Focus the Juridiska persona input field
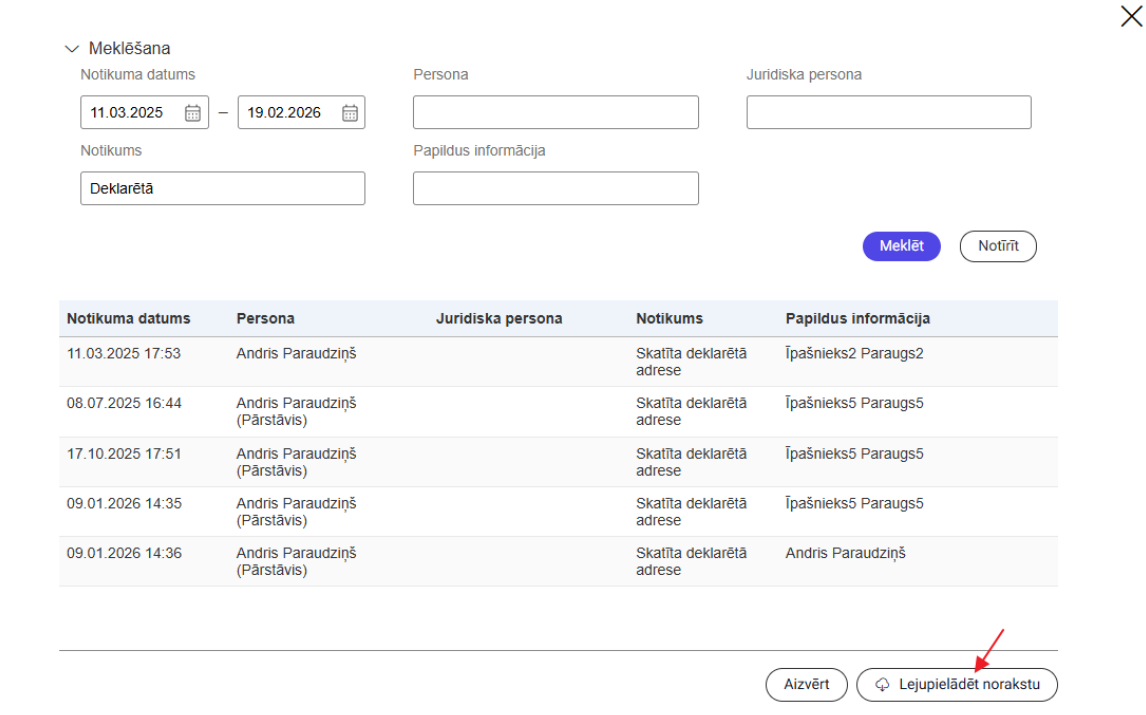Image resolution: width=1146 pixels, height=715 pixels. tap(888, 113)
